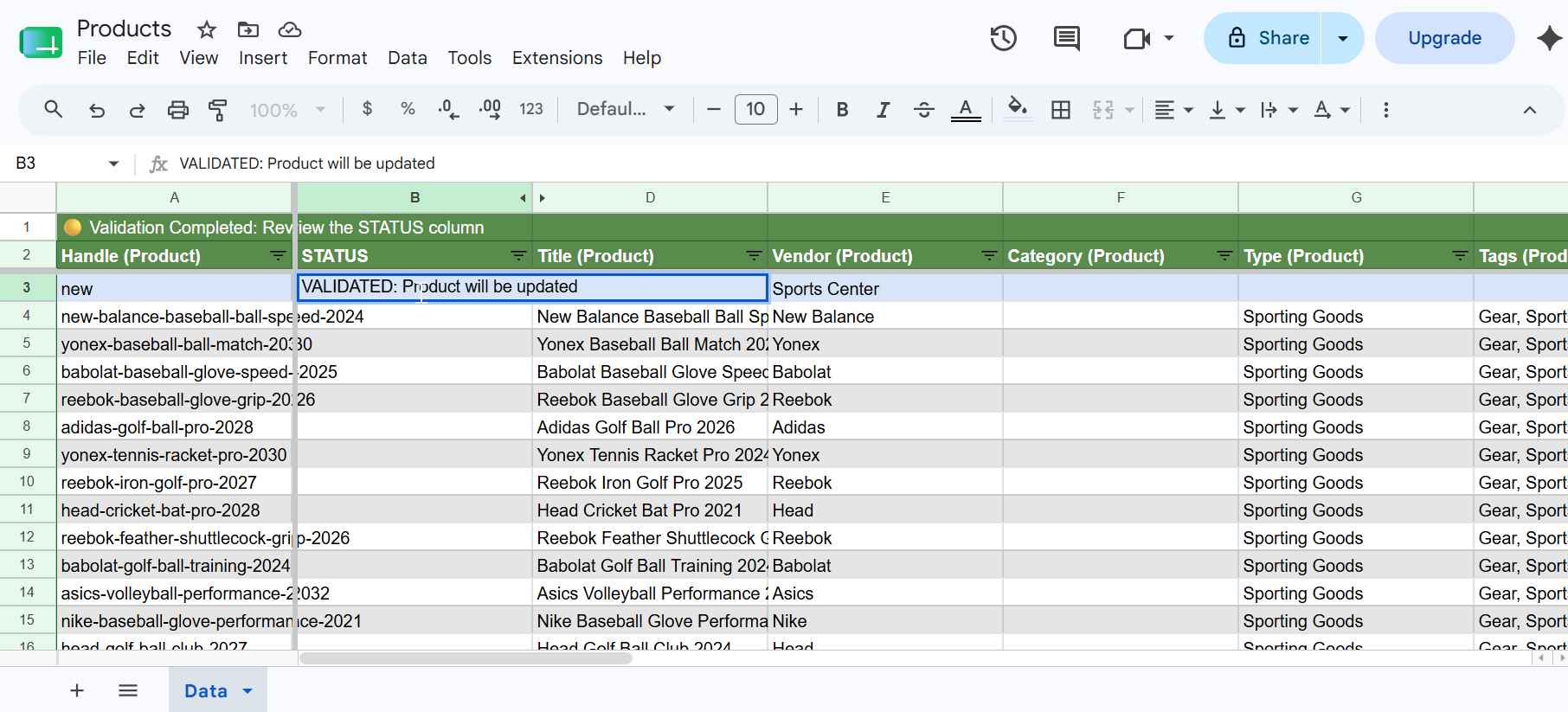Toggle bold formatting
This screenshot has width=1568, height=712.
click(x=842, y=110)
